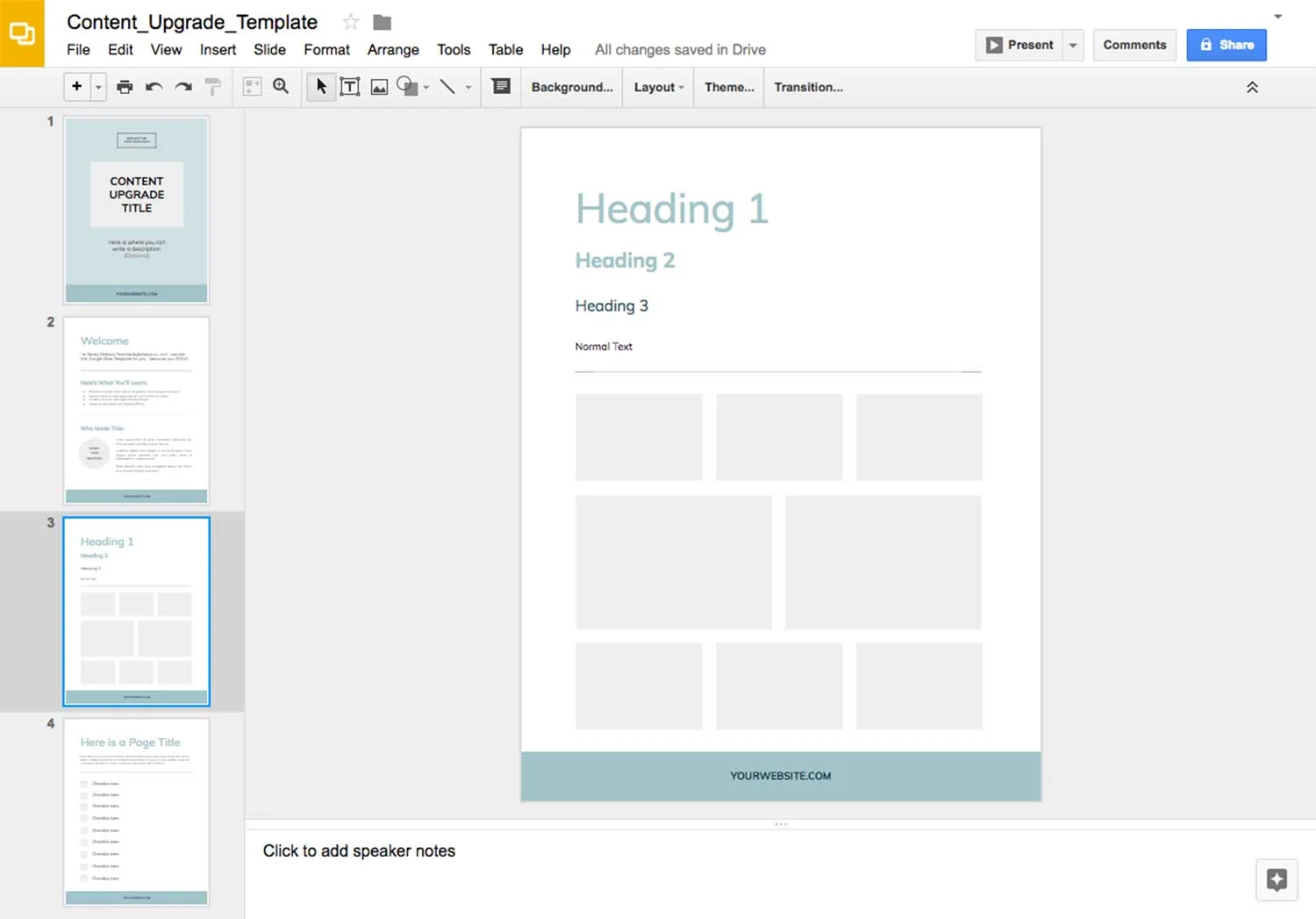Insert an image with image tool
The width and height of the screenshot is (1316, 919).
[x=379, y=86]
